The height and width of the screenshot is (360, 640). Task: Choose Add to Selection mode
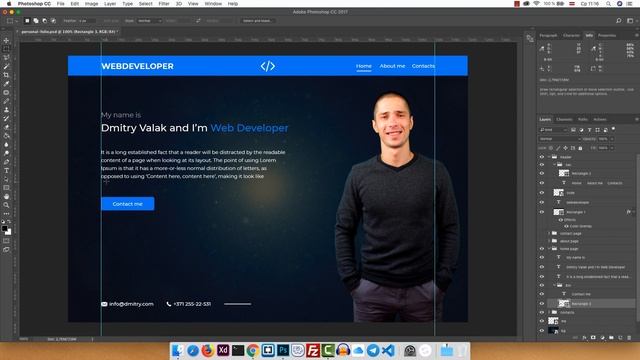(x=36, y=20)
